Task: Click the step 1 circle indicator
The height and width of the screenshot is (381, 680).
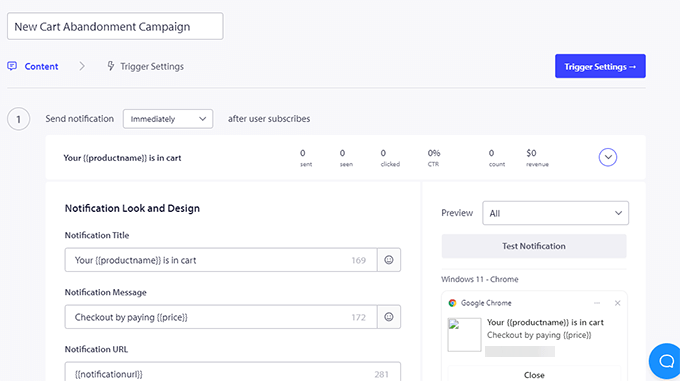Action: 18,119
